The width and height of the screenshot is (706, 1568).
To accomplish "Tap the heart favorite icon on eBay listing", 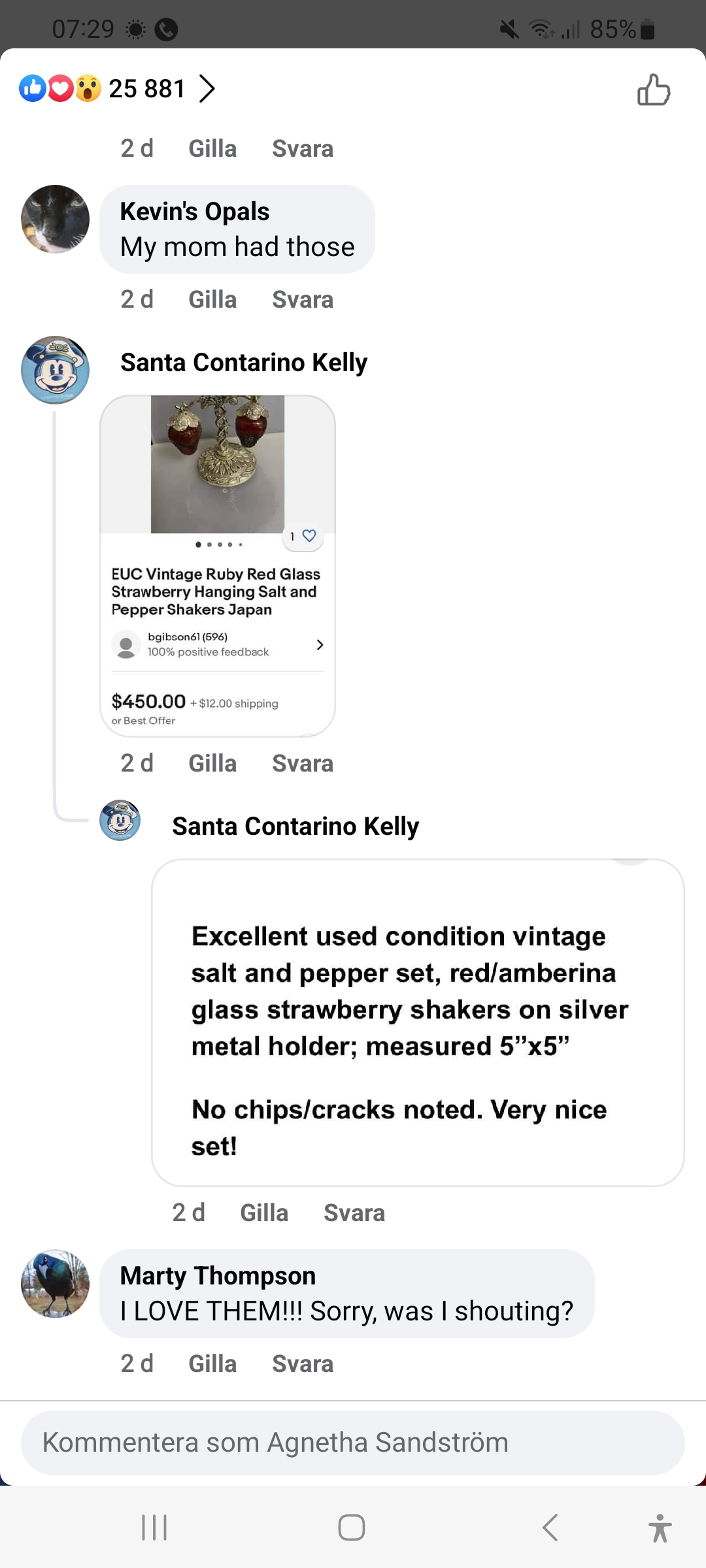I will pos(309,536).
